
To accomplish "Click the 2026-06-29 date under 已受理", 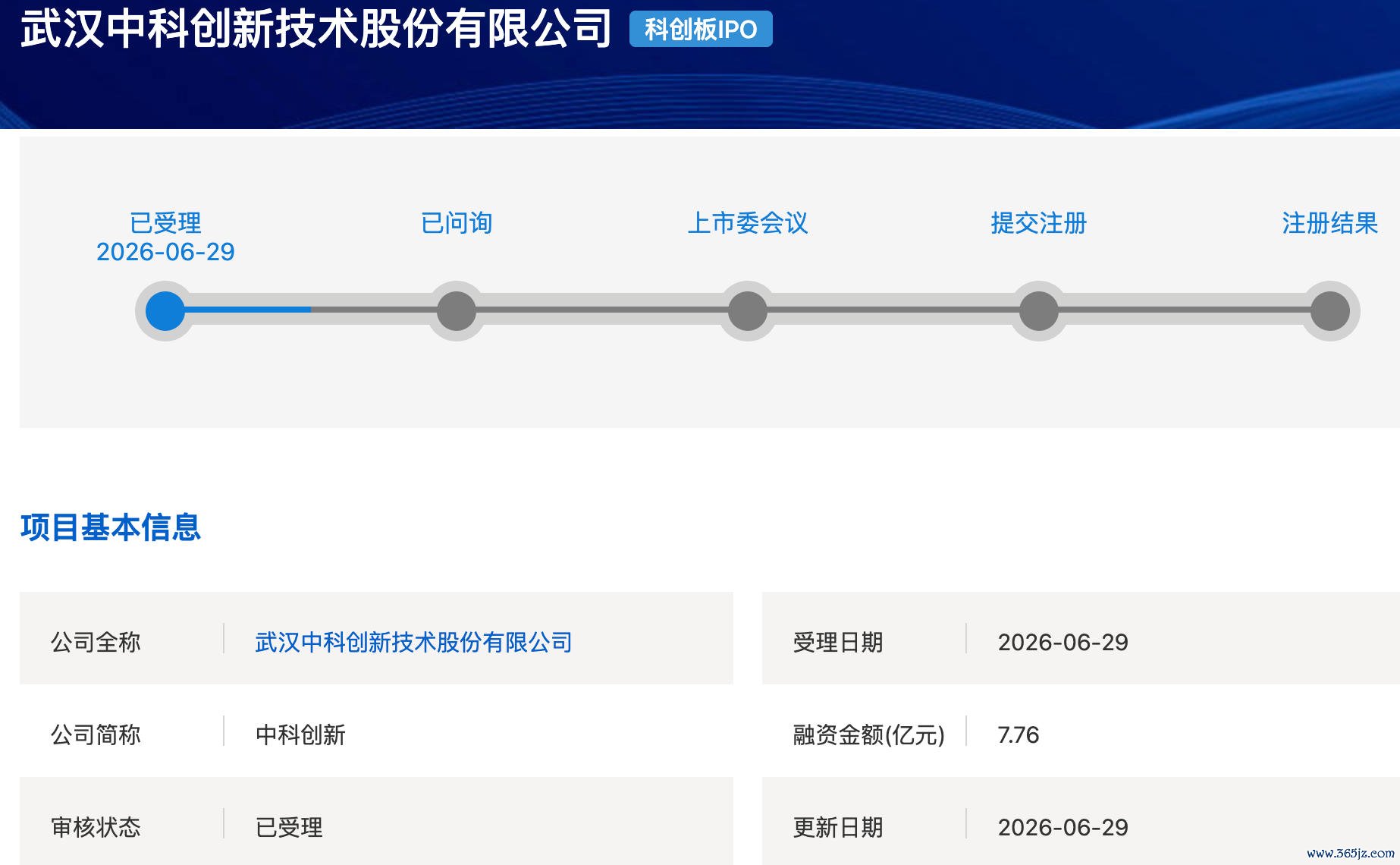I will (x=165, y=252).
